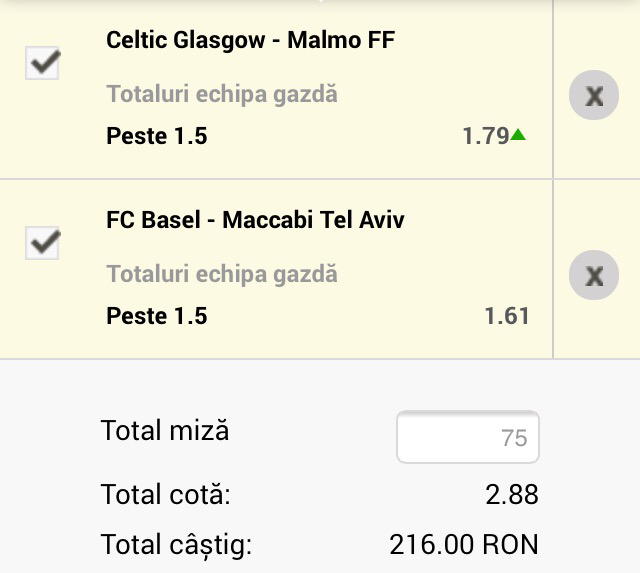Click the Total miză label

point(165,431)
